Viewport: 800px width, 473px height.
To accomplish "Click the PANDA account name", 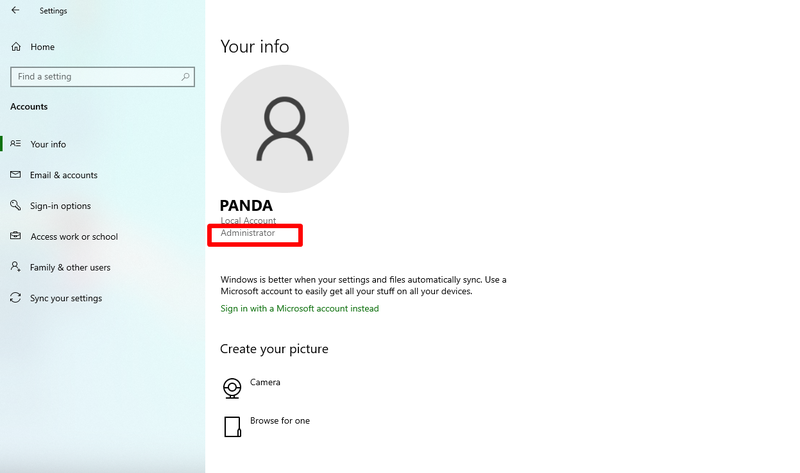I will pyautogui.click(x=246, y=206).
